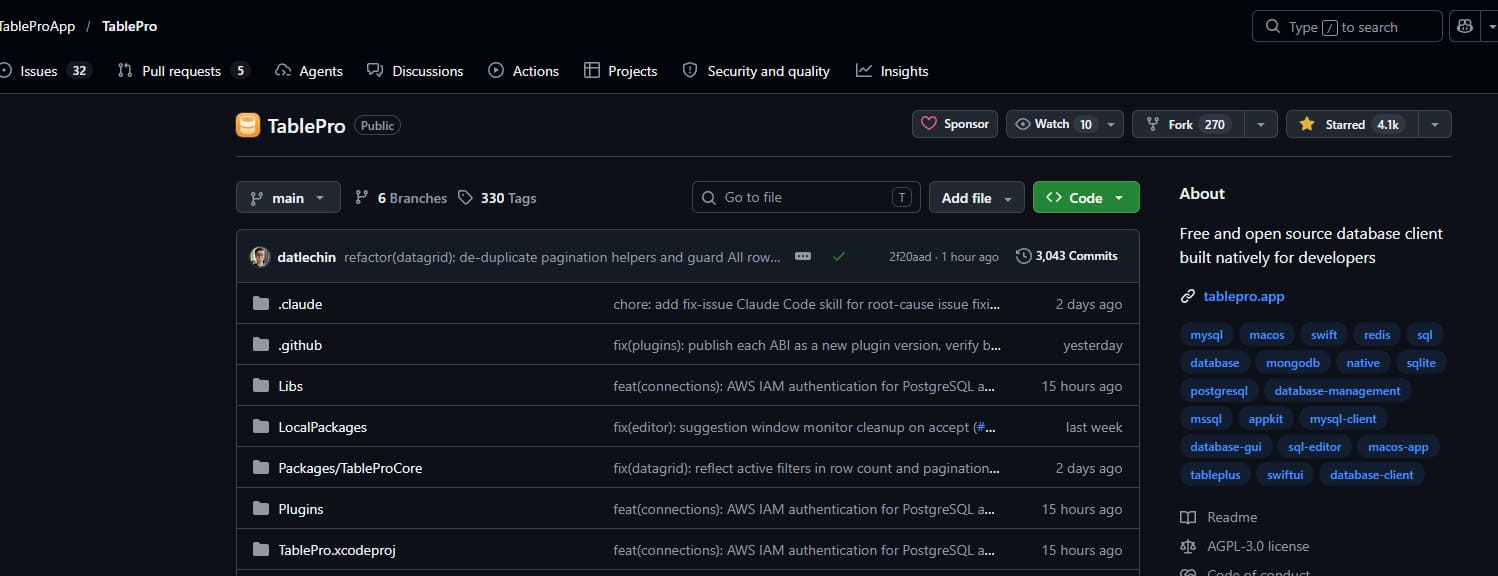The width and height of the screenshot is (1498, 576).
Task: Open Security and quality tab
Action: click(756, 71)
